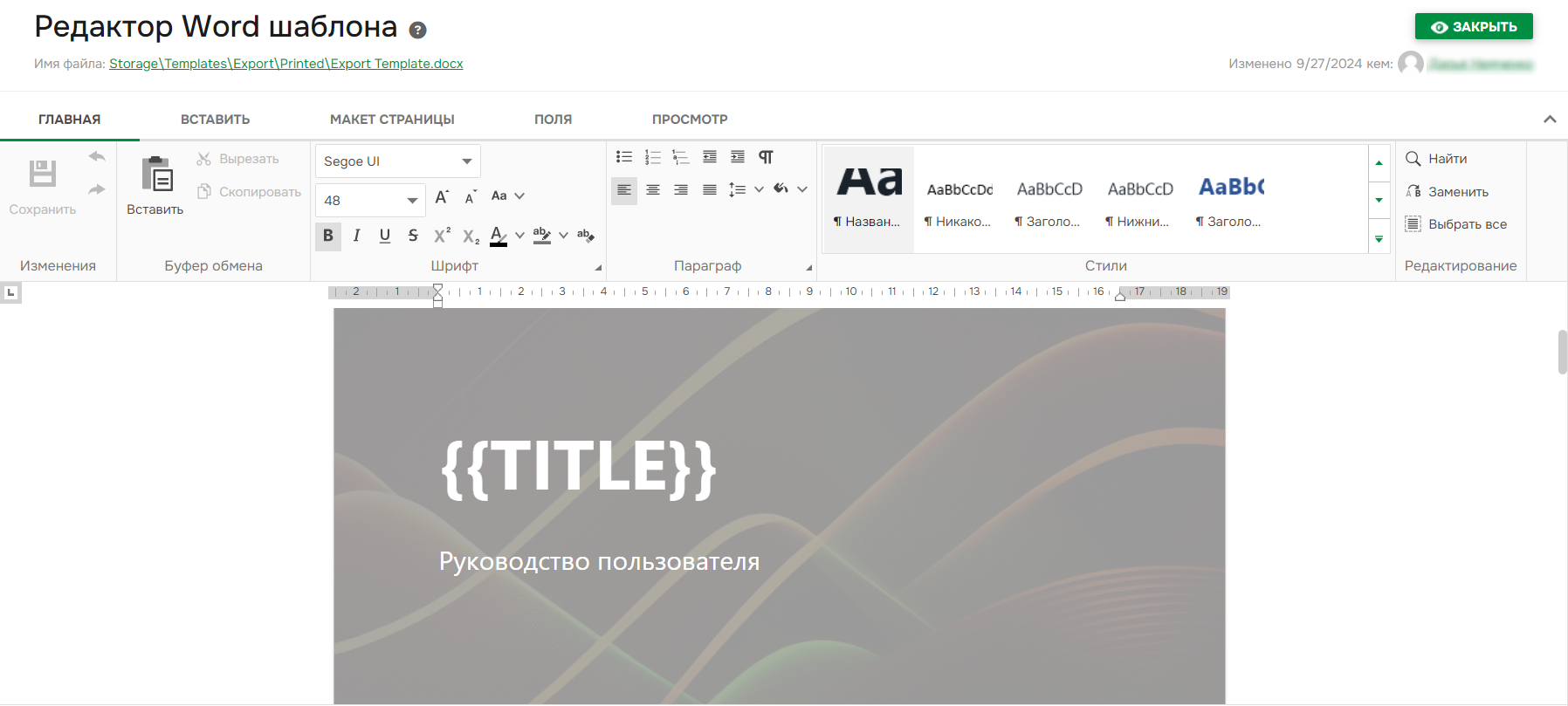Open the МАКЕТ СТРАНИЦЫ tab
The height and width of the screenshot is (706, 1568).
pos(392,120)
